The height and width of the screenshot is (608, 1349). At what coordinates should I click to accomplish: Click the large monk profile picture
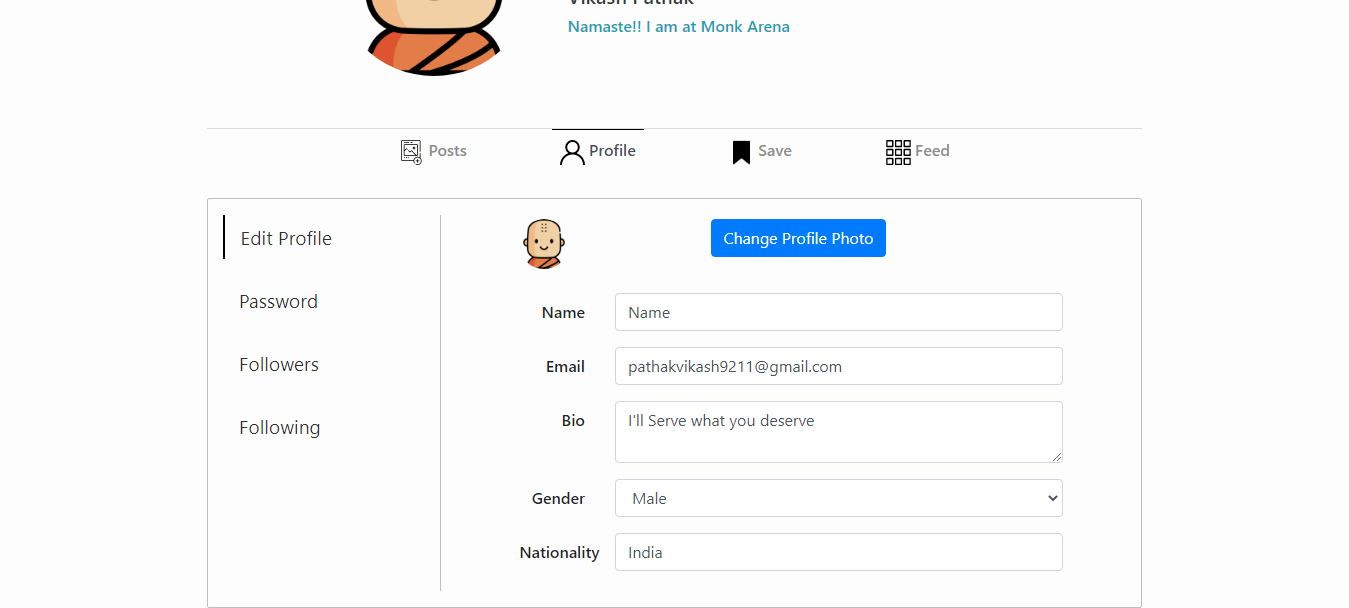[433, 37]
